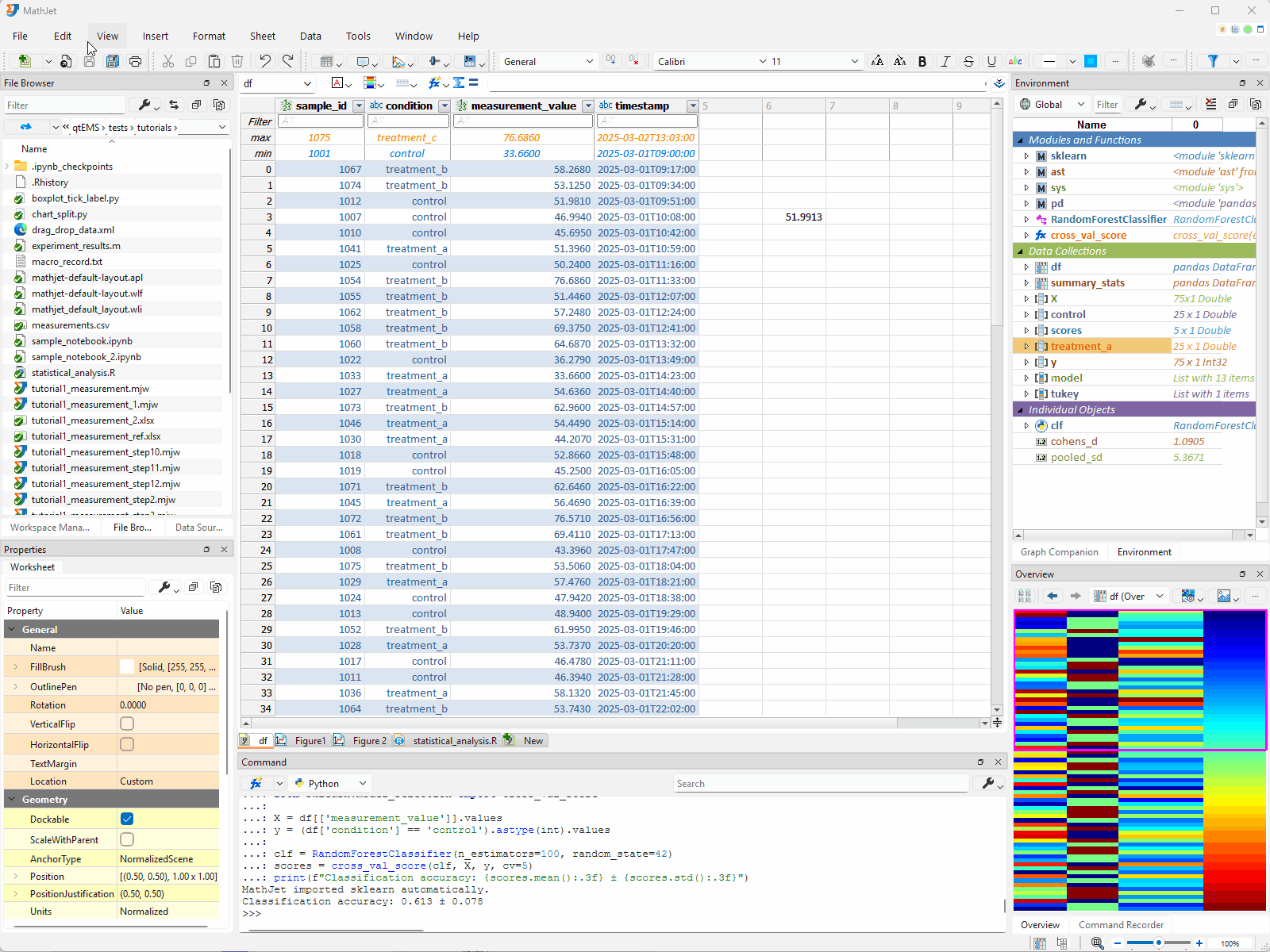The height and width of the screenshot is (952, 1270).
Task: Click the FillBrush white color swatch
Action: coord(127,667)
